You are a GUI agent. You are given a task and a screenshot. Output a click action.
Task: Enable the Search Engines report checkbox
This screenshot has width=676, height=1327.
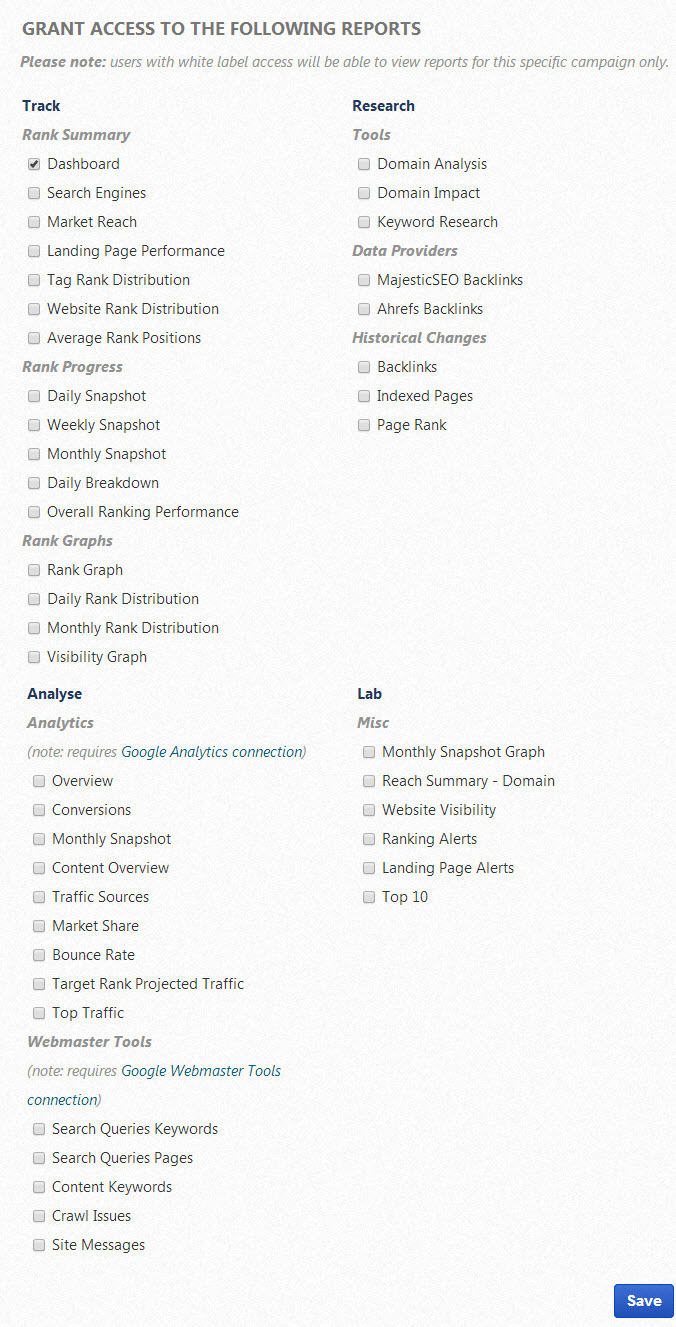(x=34, y=193)
